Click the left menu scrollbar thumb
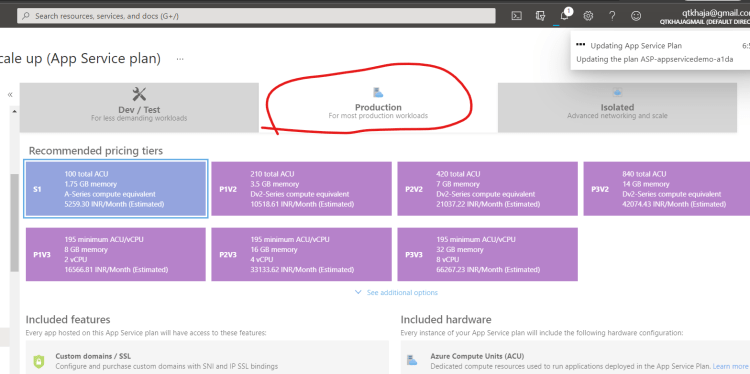Image resolution: width=750 pixels, height=374 pixels. point(14,222)
